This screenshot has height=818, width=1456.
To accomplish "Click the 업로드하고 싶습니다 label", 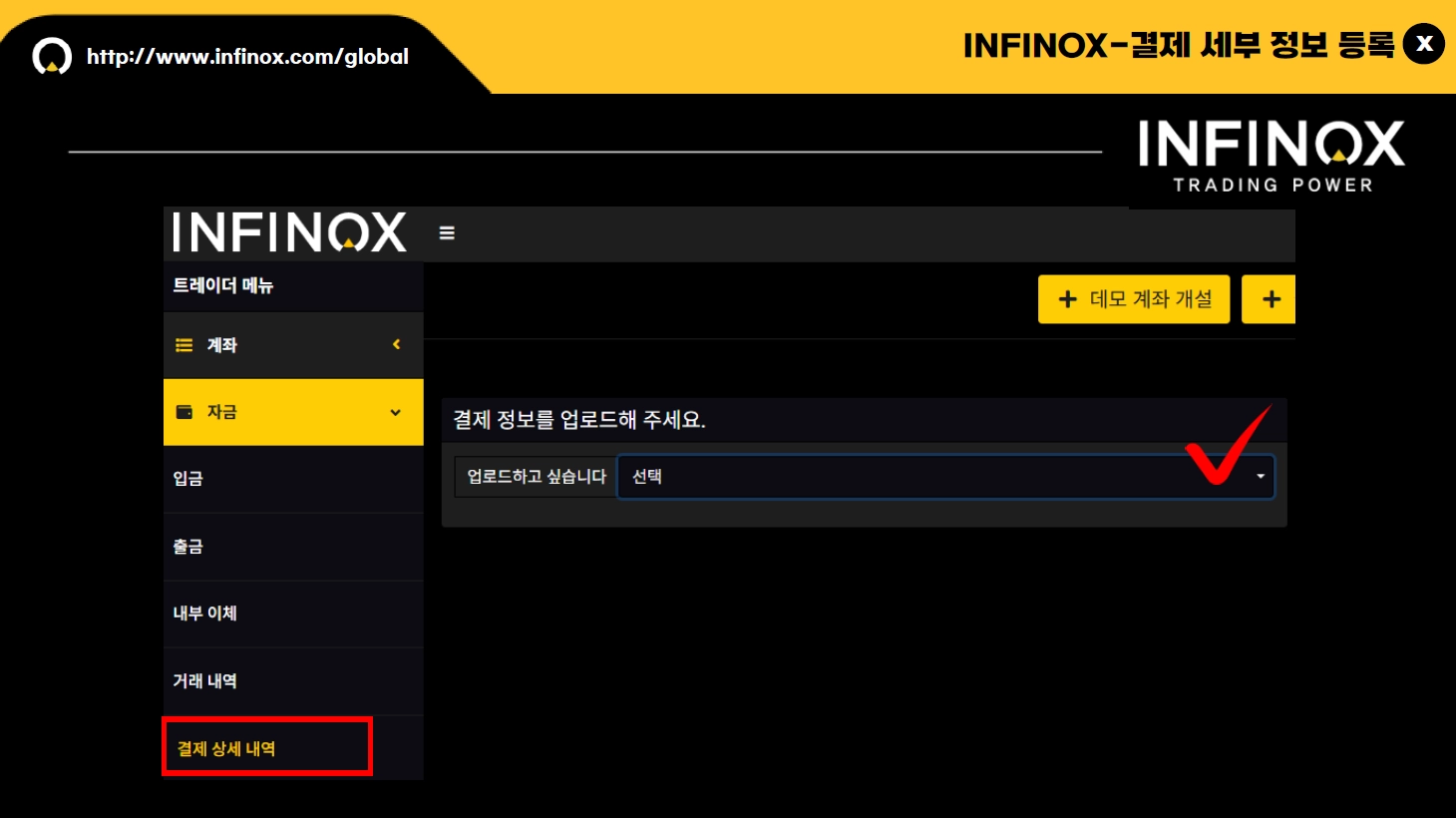I will pos(537,477).
